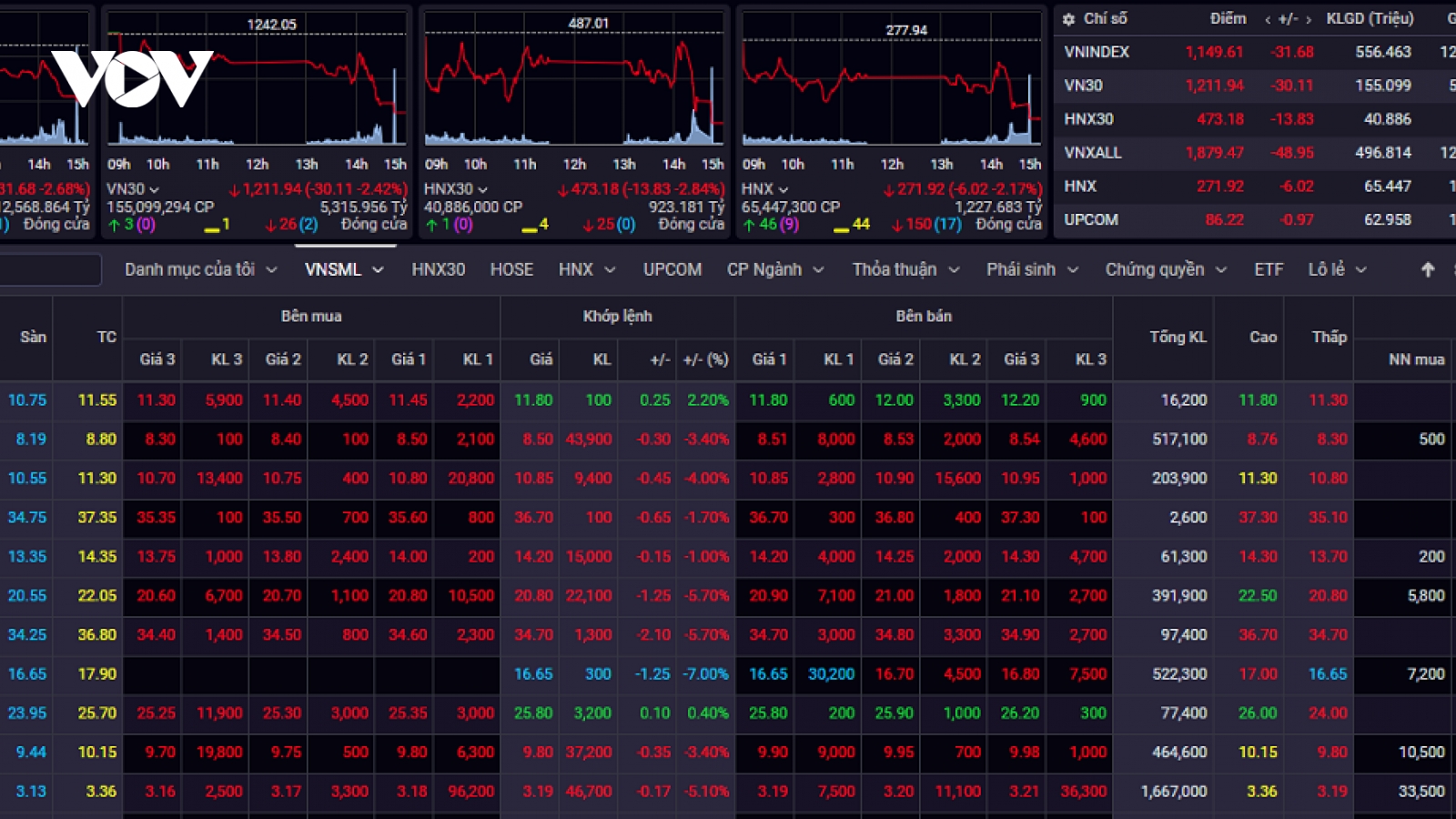
Task: Click the up-arrow scroll-to-top icon
Action: pos(1428,269)
